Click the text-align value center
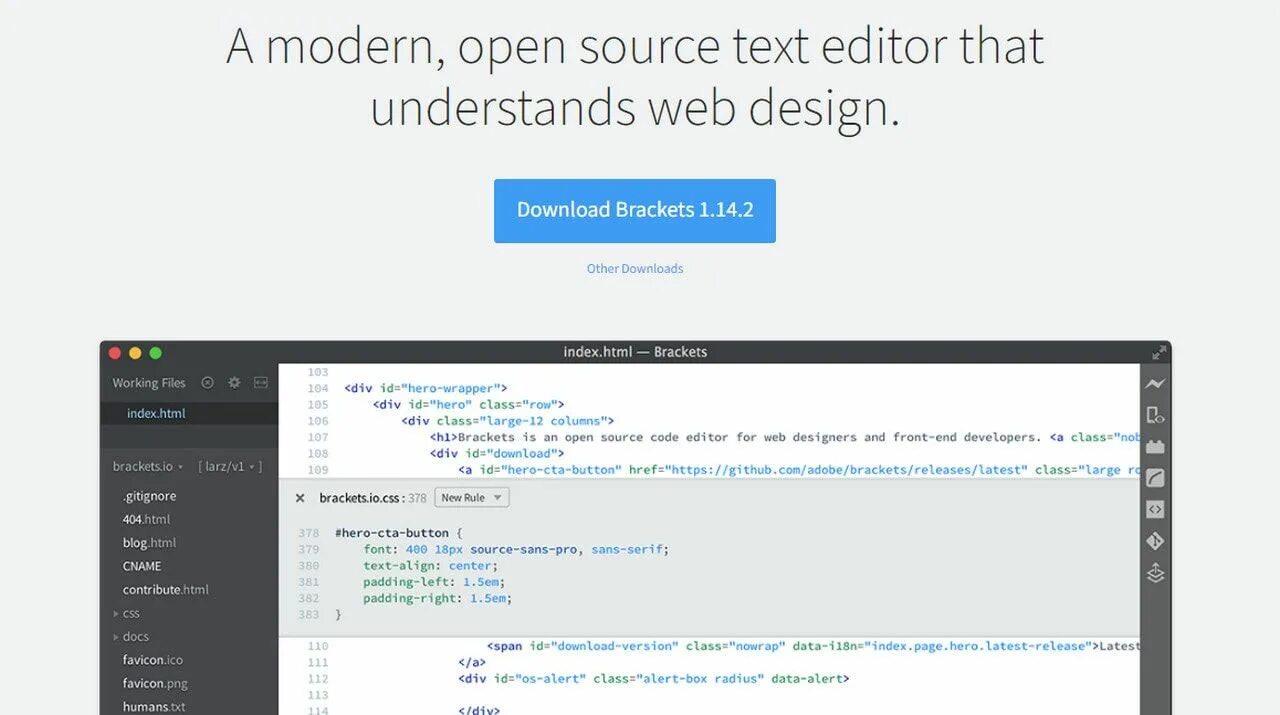This screenshot has height=715, width=1280. point(469,565)
